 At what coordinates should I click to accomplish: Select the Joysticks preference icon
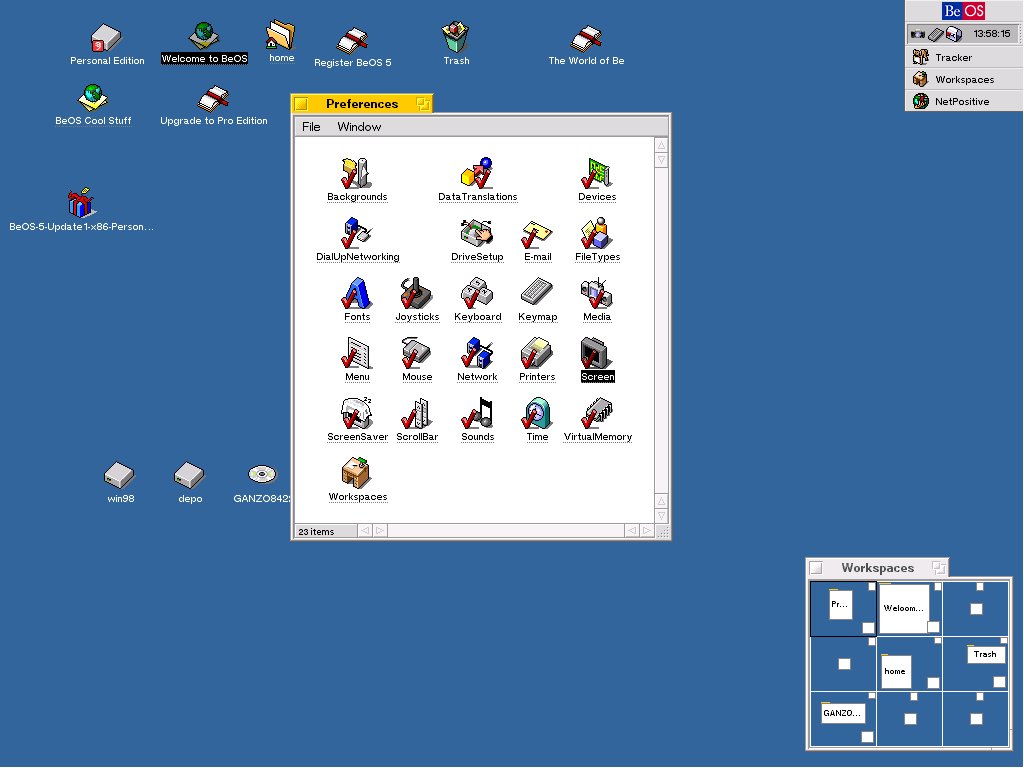pyautogui.click(x=417, y=294)
